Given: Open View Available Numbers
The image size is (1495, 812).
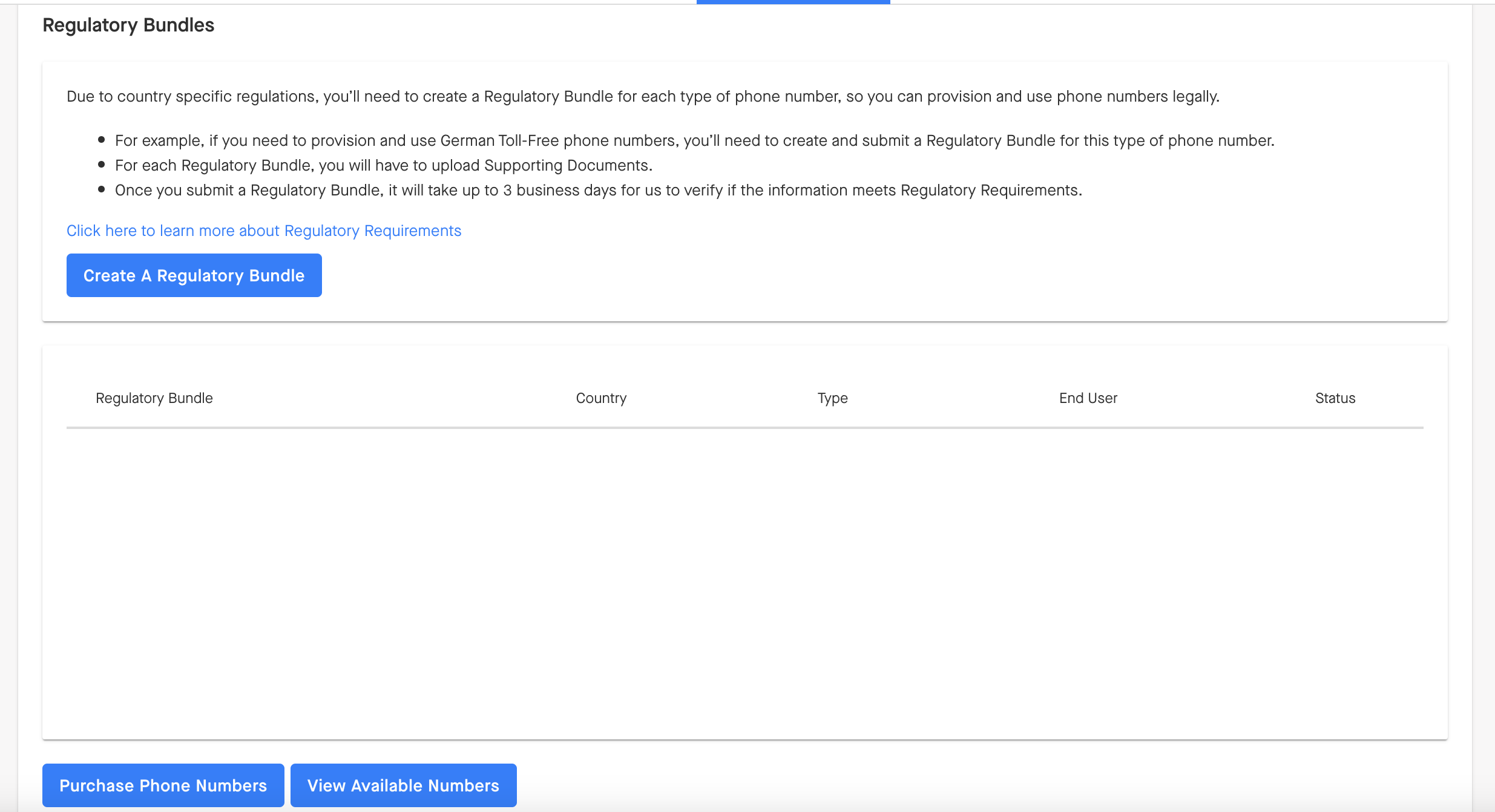Looking at the screenshot, I should (403, 785).
